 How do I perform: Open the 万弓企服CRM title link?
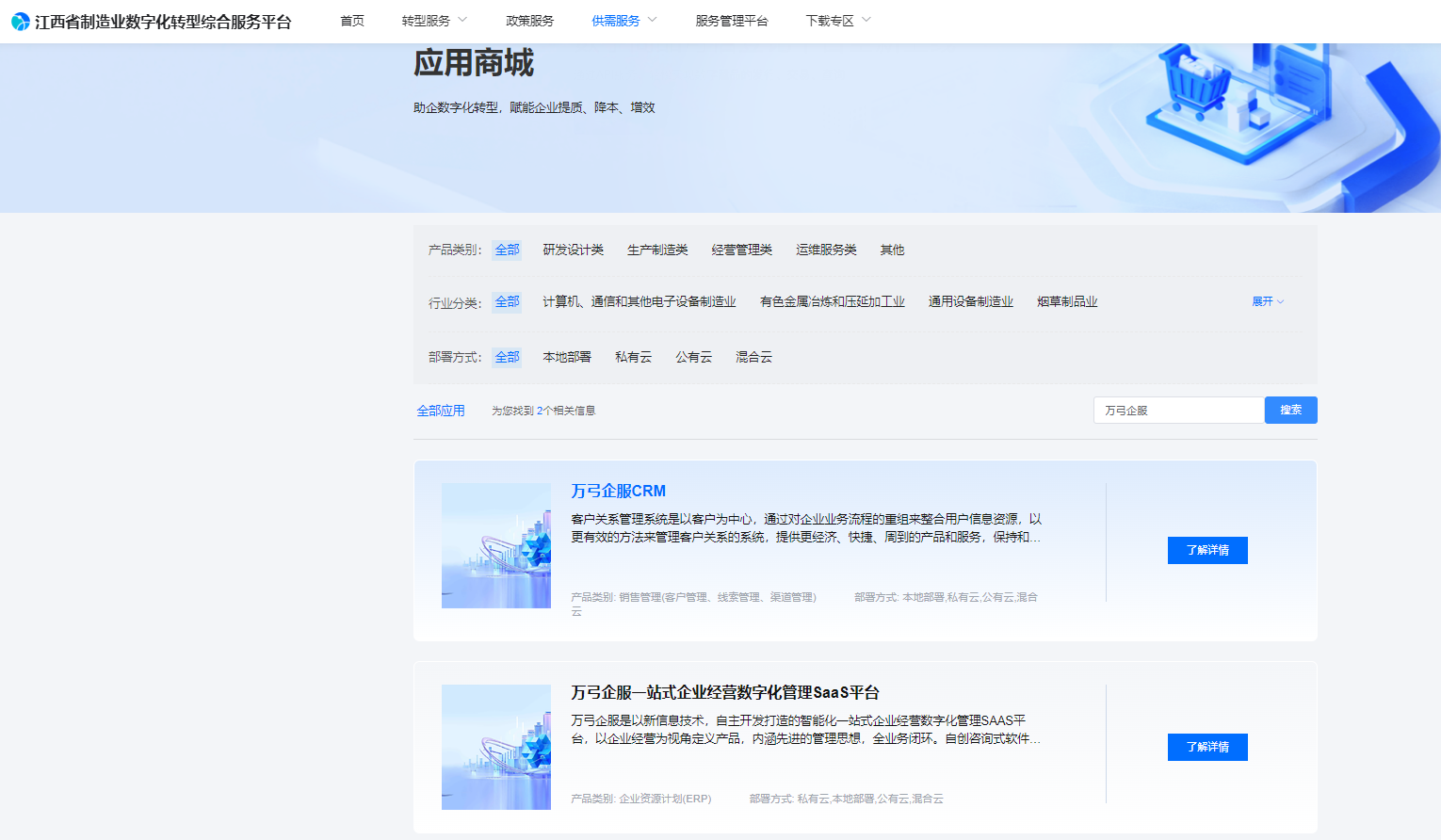click(618, 491)
